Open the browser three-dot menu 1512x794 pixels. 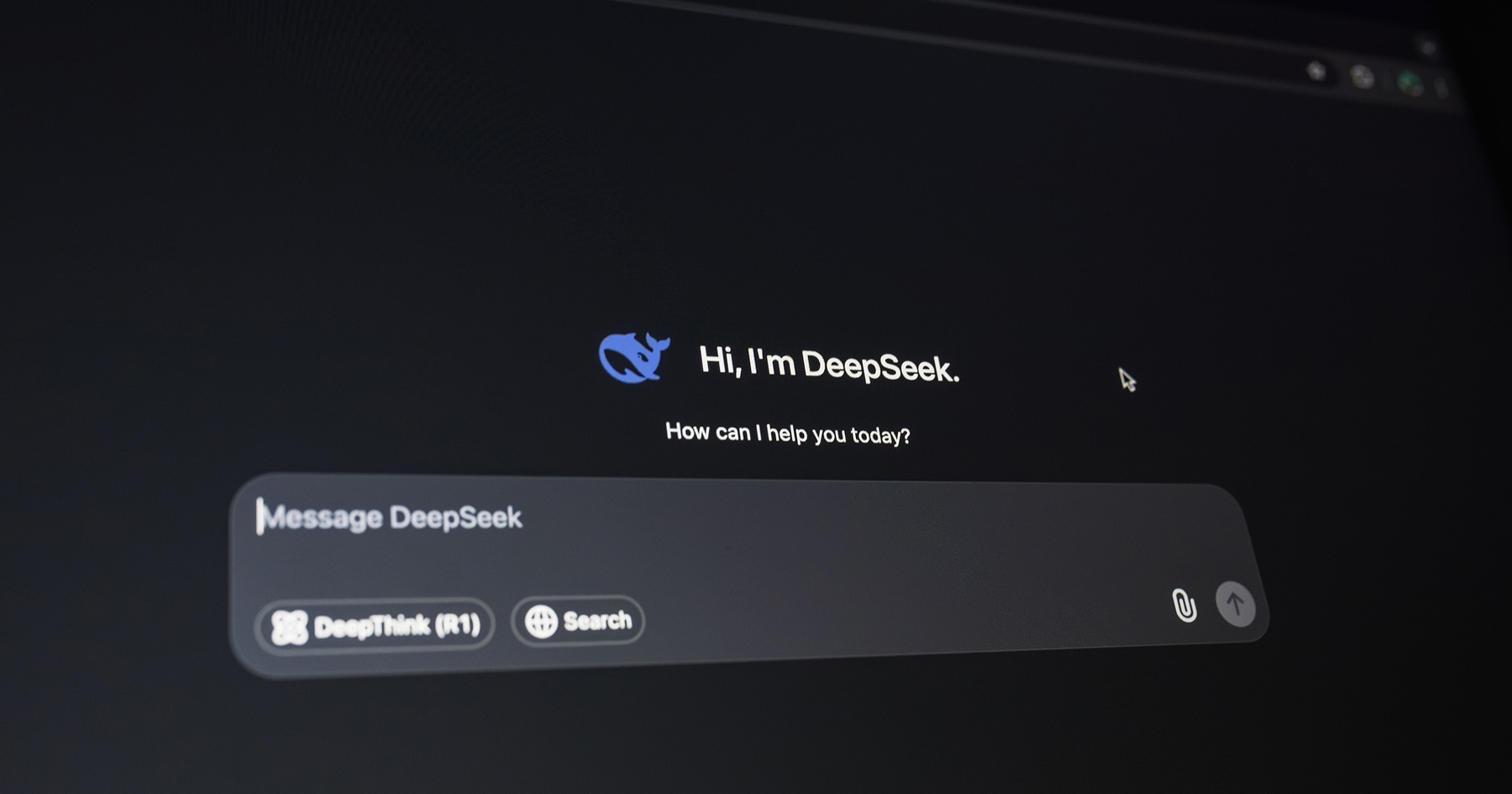point(1442,87)
